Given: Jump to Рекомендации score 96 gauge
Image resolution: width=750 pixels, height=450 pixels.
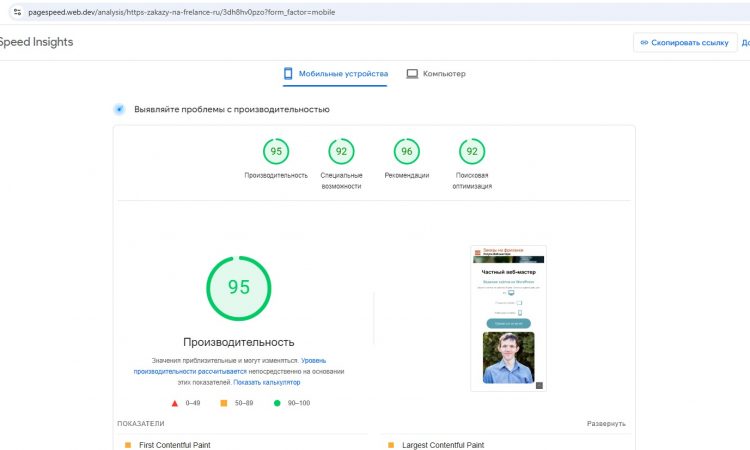Looking at the screenshot, I should pos(407,151).
